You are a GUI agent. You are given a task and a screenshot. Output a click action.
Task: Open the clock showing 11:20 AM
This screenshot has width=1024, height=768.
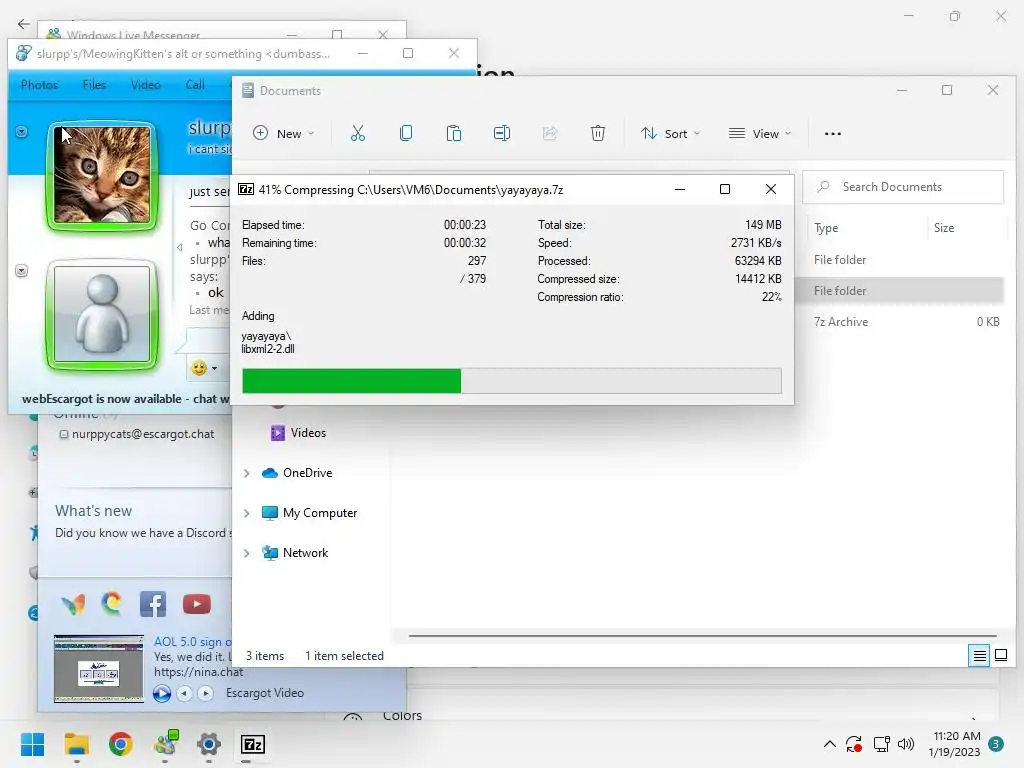[x=955, y=744]
